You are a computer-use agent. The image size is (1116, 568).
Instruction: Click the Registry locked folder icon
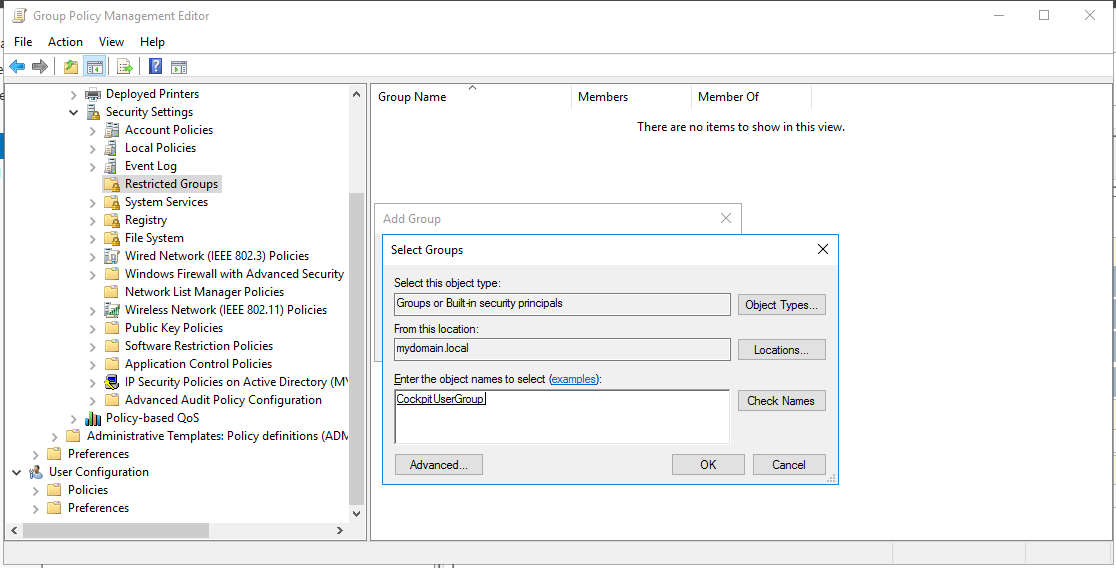tap(112, 220)
